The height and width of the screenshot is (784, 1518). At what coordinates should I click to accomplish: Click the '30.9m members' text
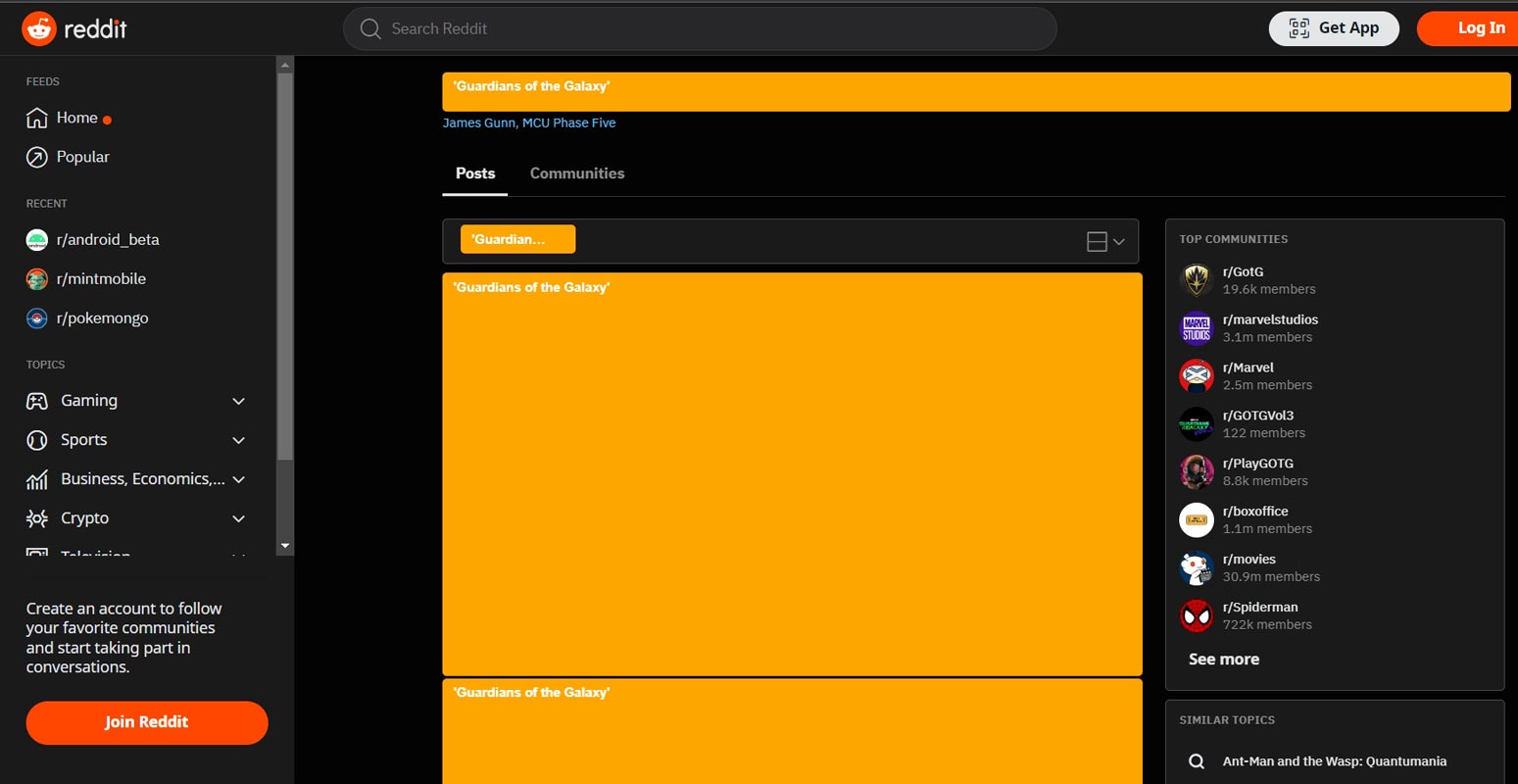tap(1271, 576)
